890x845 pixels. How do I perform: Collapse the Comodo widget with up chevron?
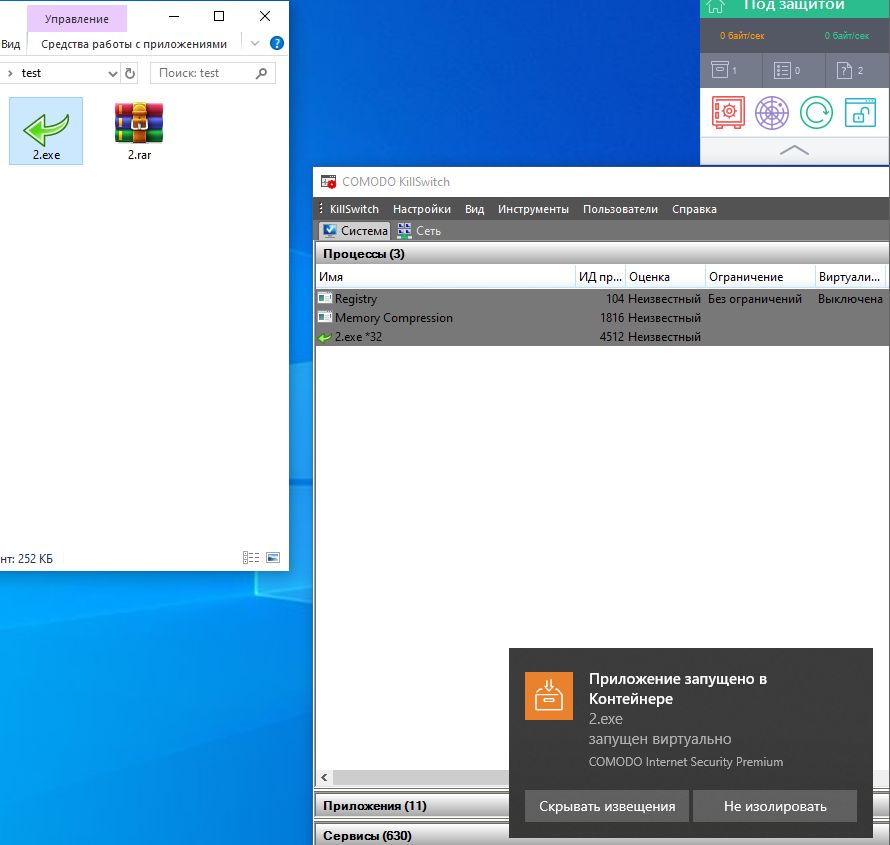coord(795,150)
